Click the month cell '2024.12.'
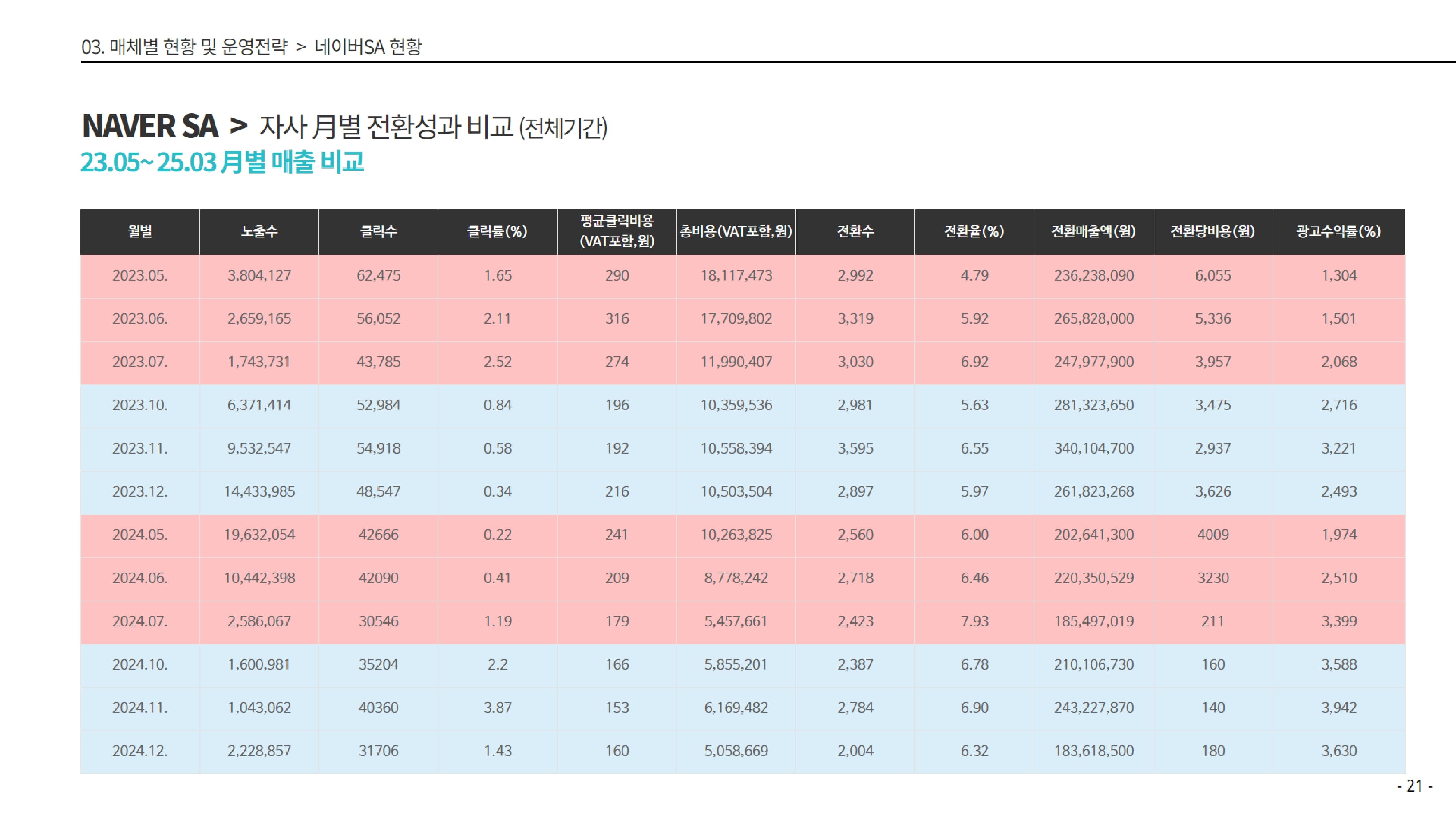The image size is (1456, 819). click(x=140, y=751)
